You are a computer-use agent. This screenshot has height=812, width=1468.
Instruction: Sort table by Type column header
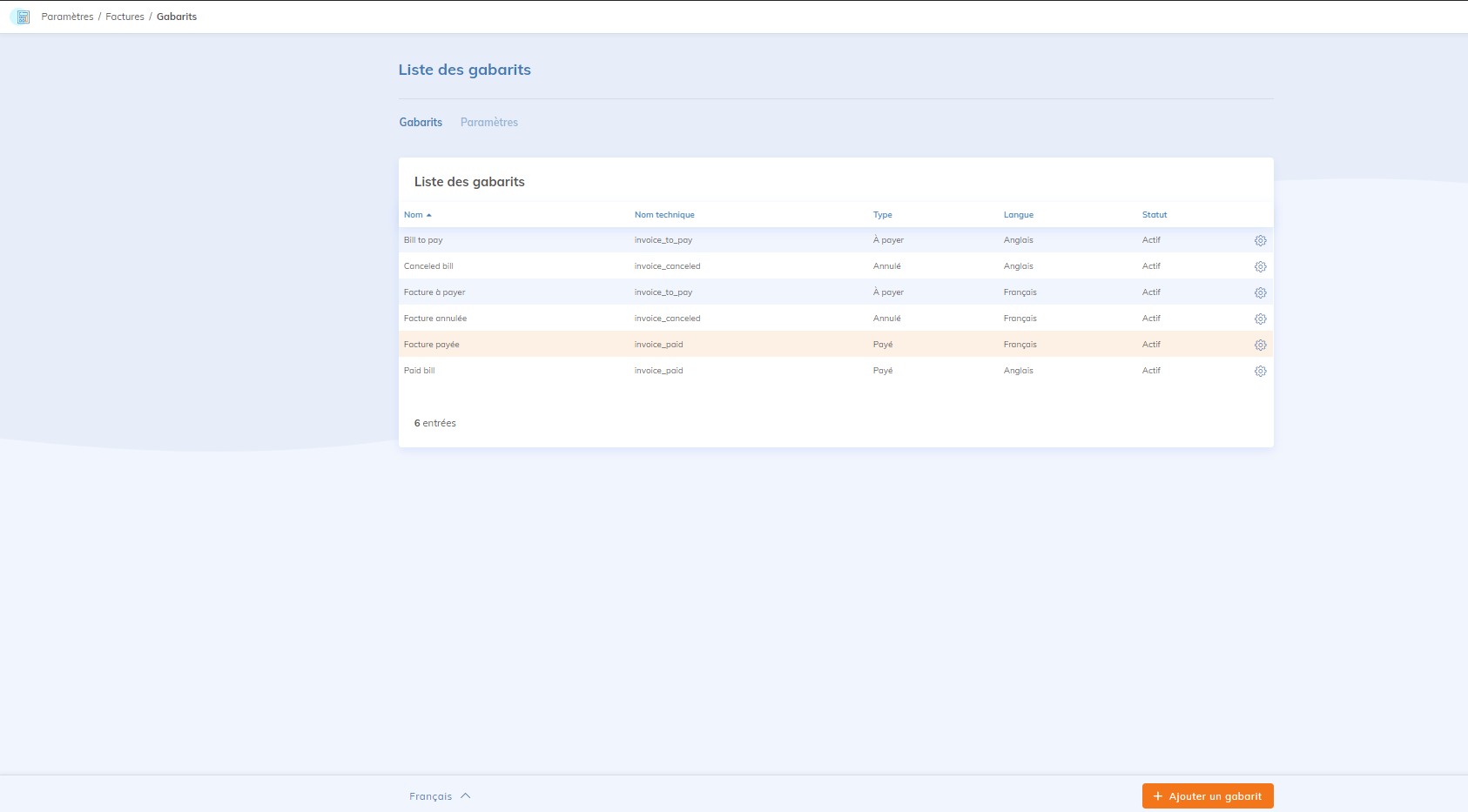[882, 215]
